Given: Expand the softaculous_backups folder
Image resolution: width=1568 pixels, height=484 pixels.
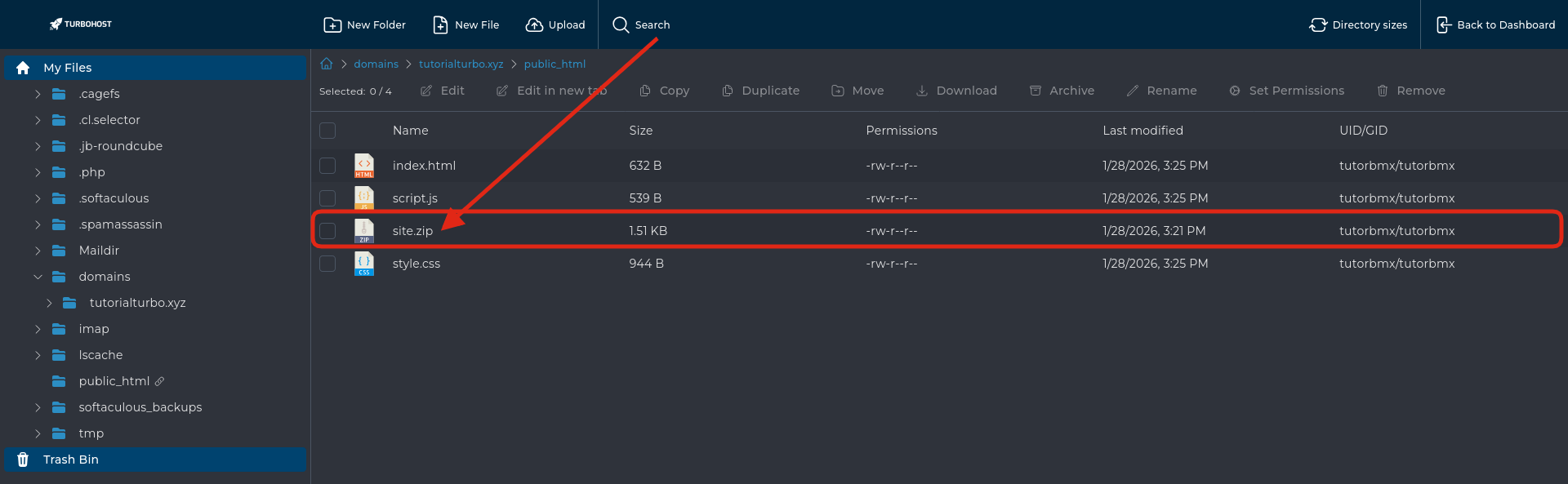Looking at the screenshot, I should click(38, 407).
